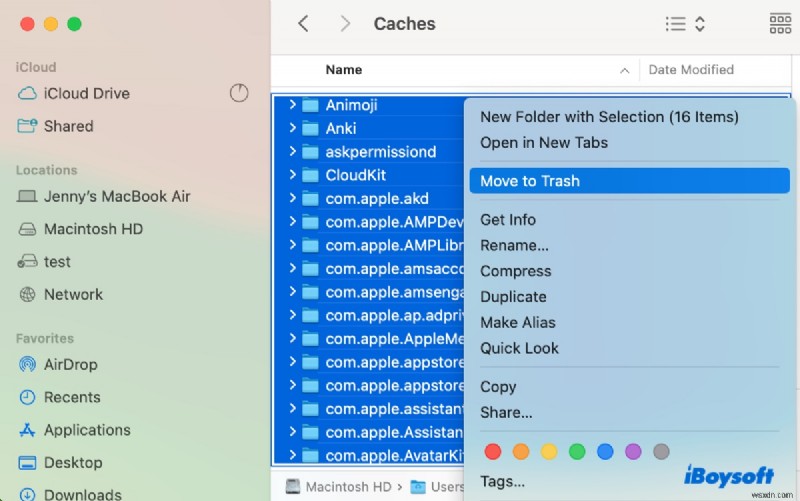This screenshot has height=501, width=800.
Task: Choose Make Alias from context menu
Action: click(517, 322)
